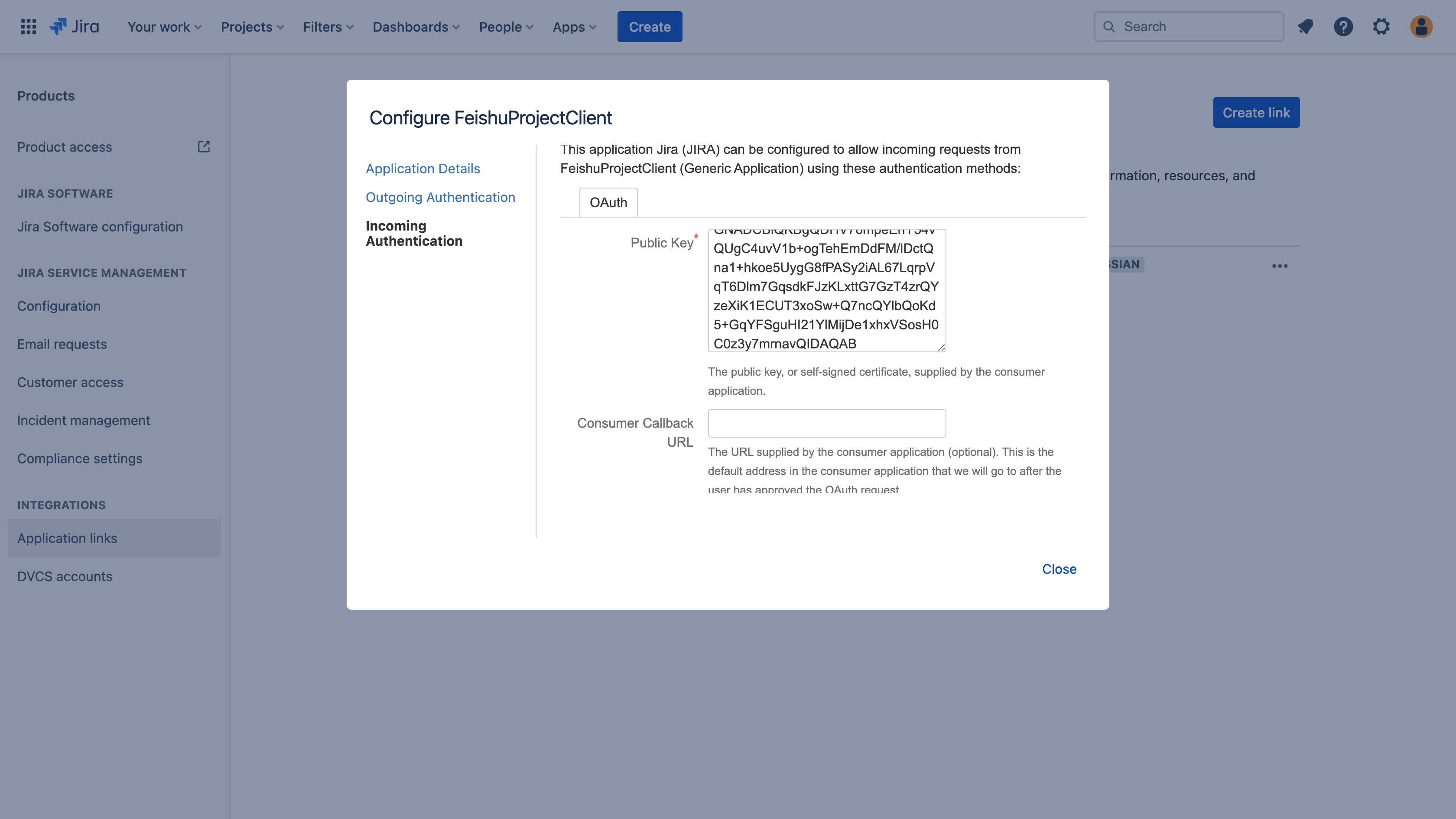Expand the Your work dropdown
The height and width of the screenshot is (819, 1456).
point(165,26)
